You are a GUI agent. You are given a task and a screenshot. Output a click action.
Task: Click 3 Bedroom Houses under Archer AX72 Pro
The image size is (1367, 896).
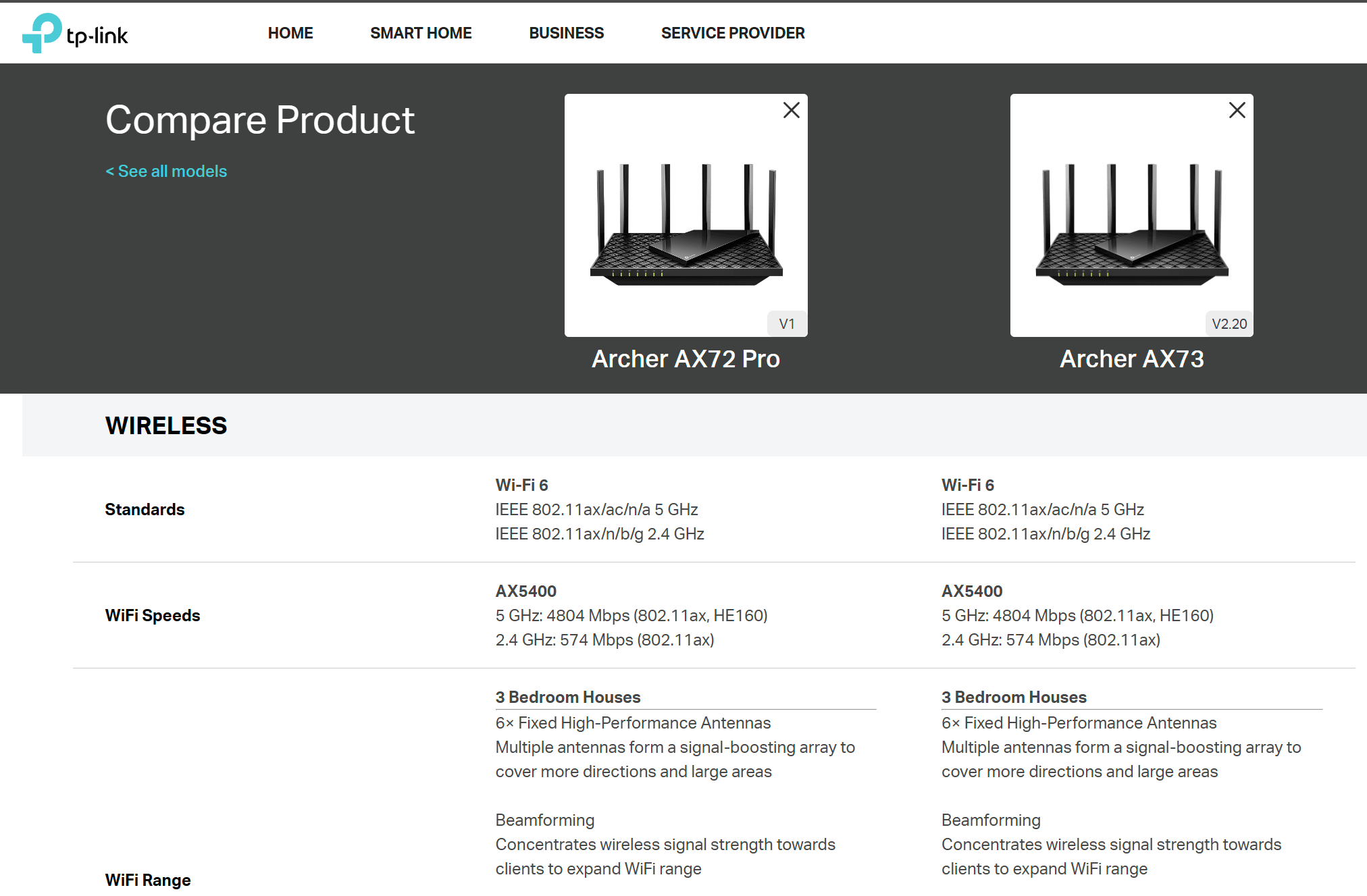(568, 697)
